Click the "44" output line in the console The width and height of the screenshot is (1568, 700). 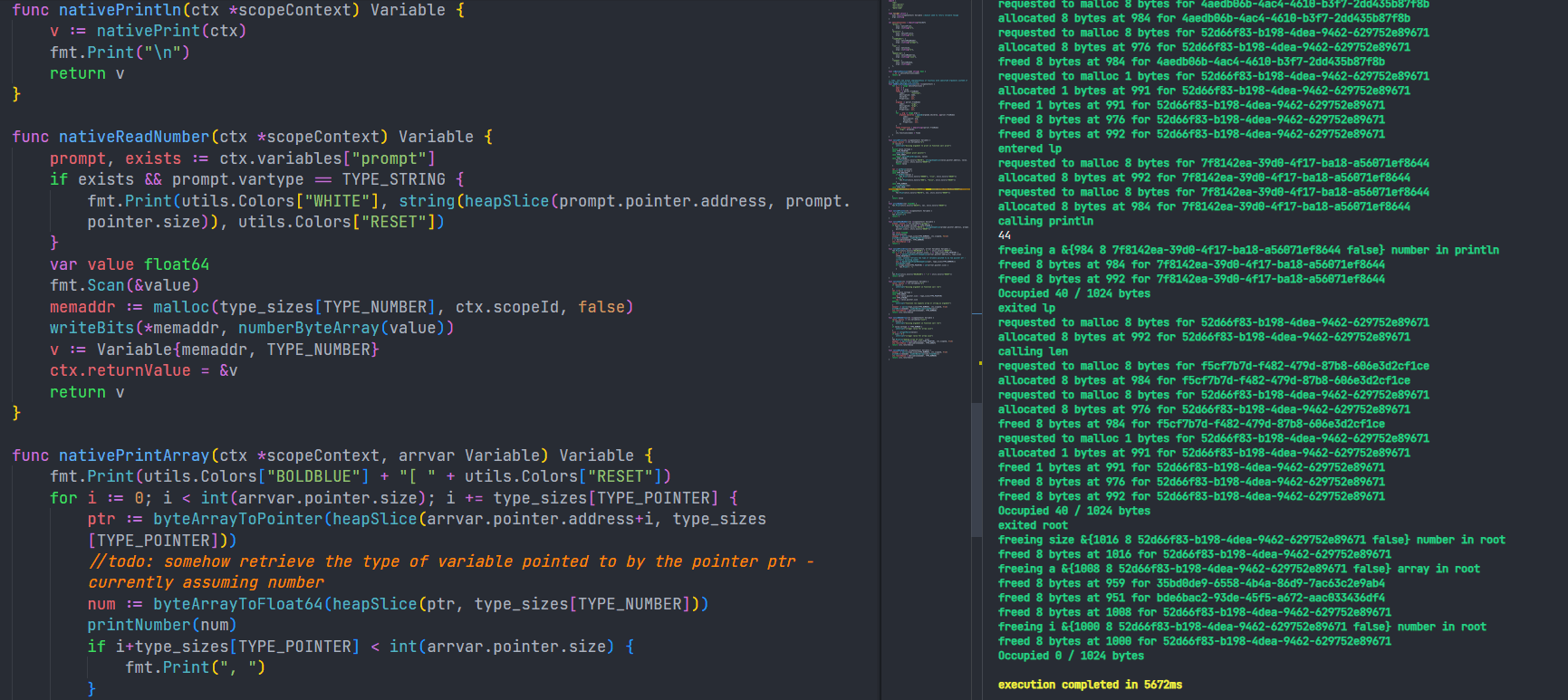tap(1005, 235)
